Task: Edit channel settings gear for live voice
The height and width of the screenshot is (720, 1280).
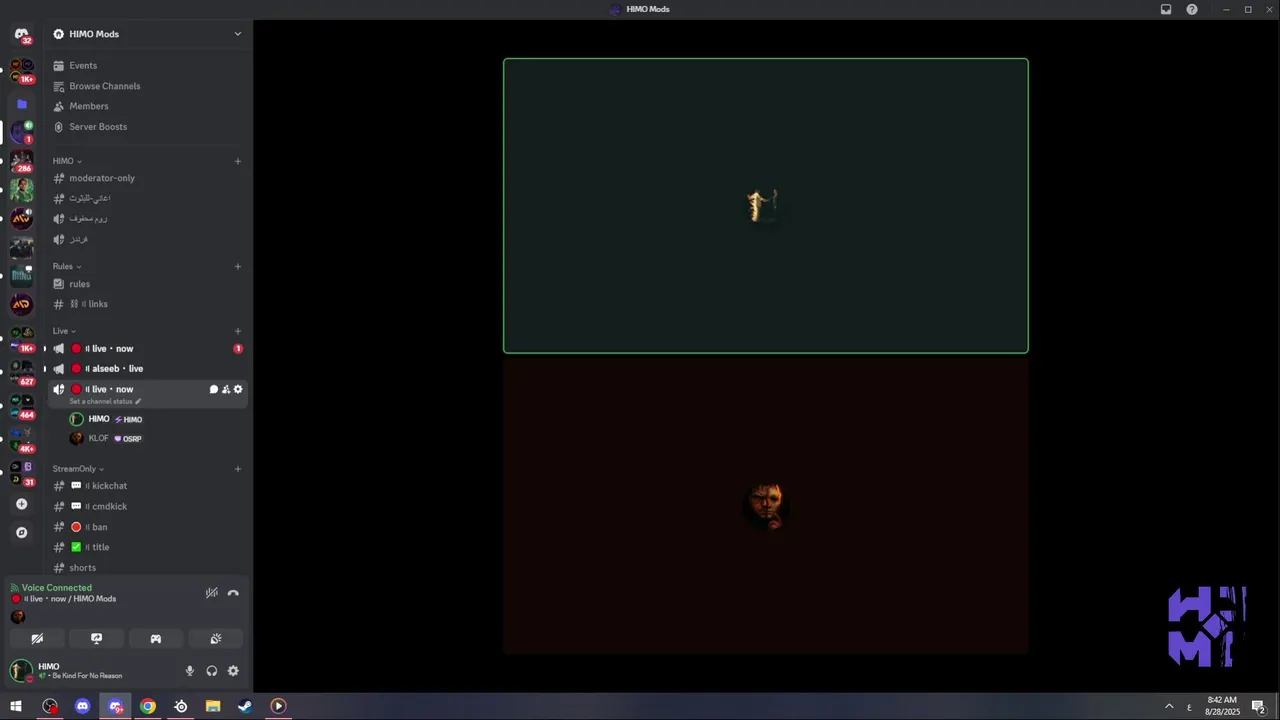Action: click(238, 389)
